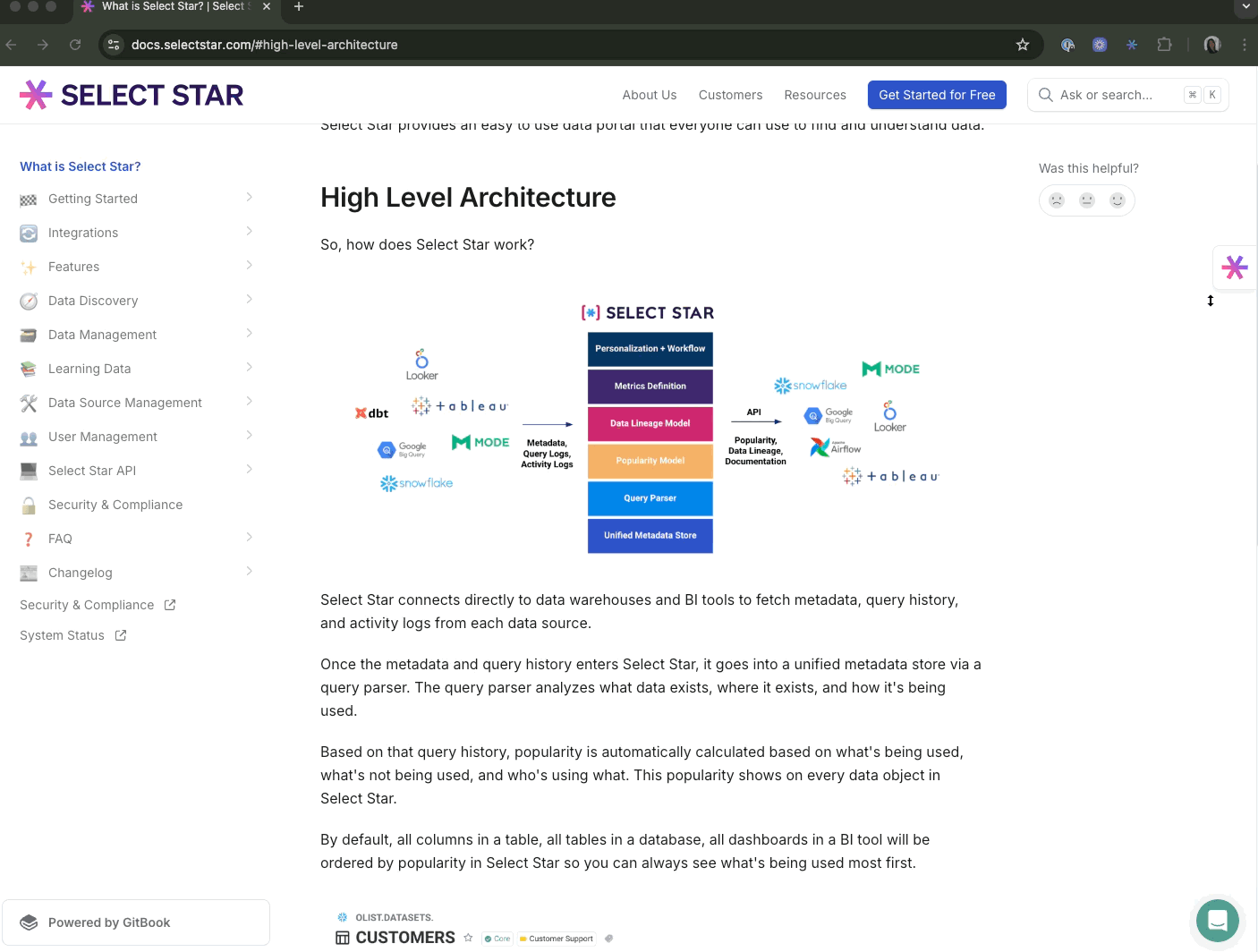Screen dimensions: 1258x952
Task: Expand the Data Source Management chevron
Action: coord(249,402)
